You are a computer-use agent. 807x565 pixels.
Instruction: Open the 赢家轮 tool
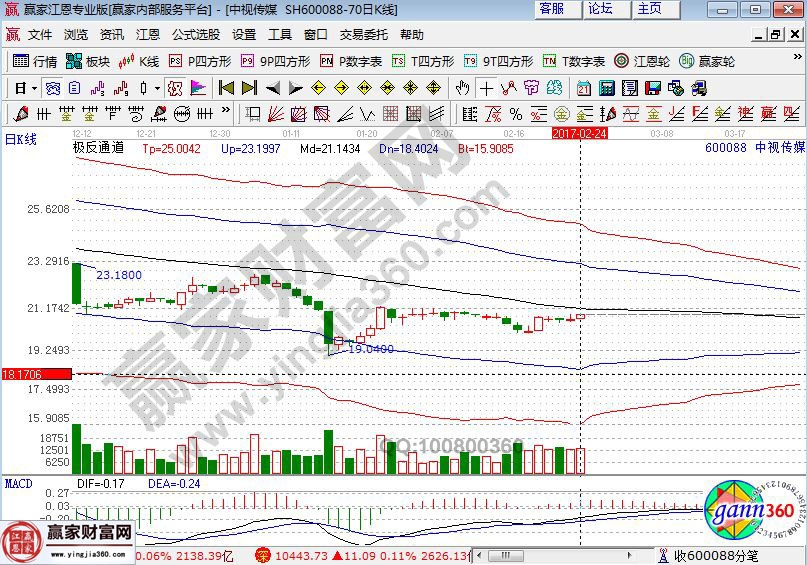(707, 61)
